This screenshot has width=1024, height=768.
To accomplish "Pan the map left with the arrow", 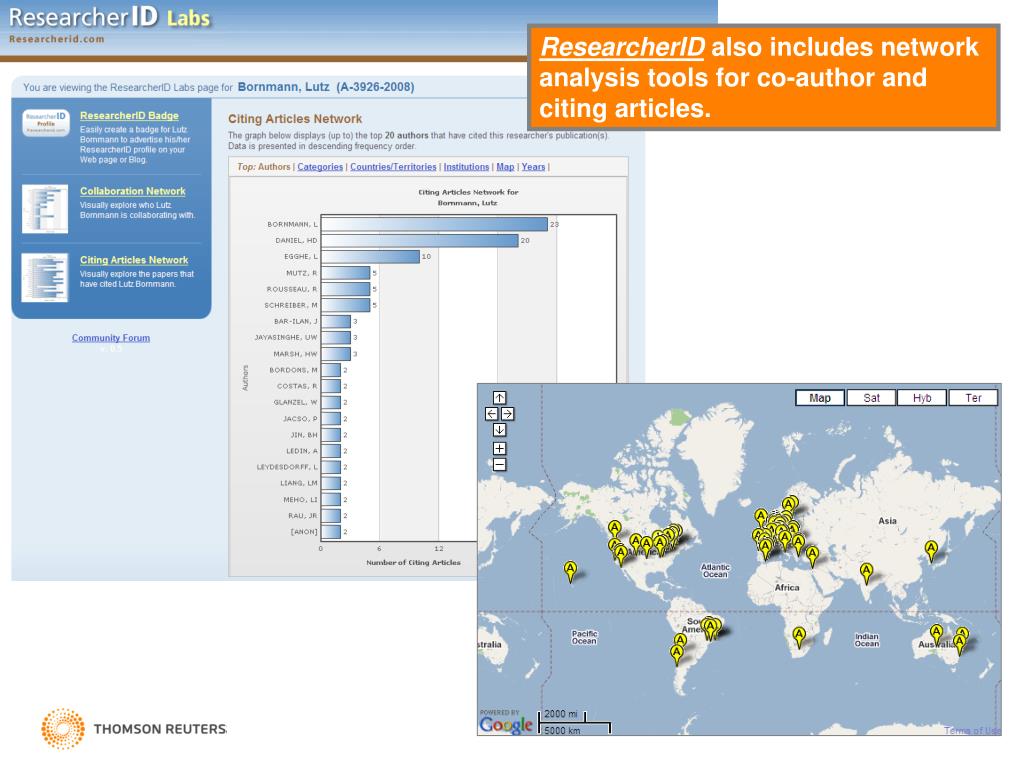I will (x=492, y=413).
